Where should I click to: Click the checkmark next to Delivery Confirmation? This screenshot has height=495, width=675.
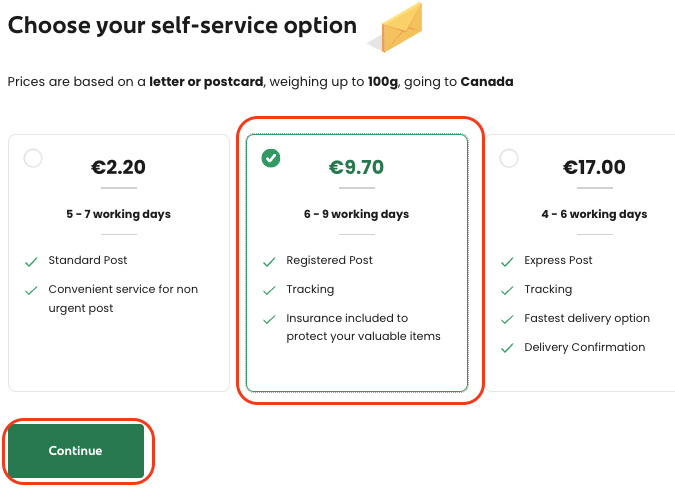[507, 348]
